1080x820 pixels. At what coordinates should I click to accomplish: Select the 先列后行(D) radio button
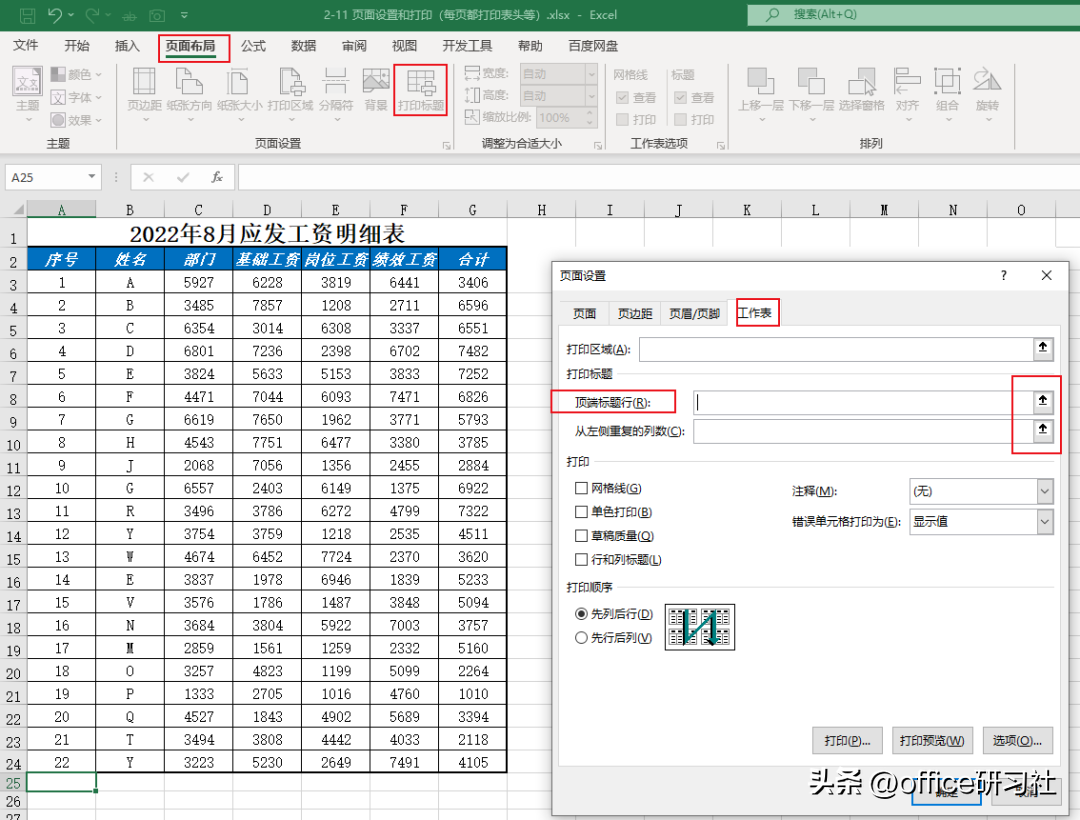coord(581,613)
